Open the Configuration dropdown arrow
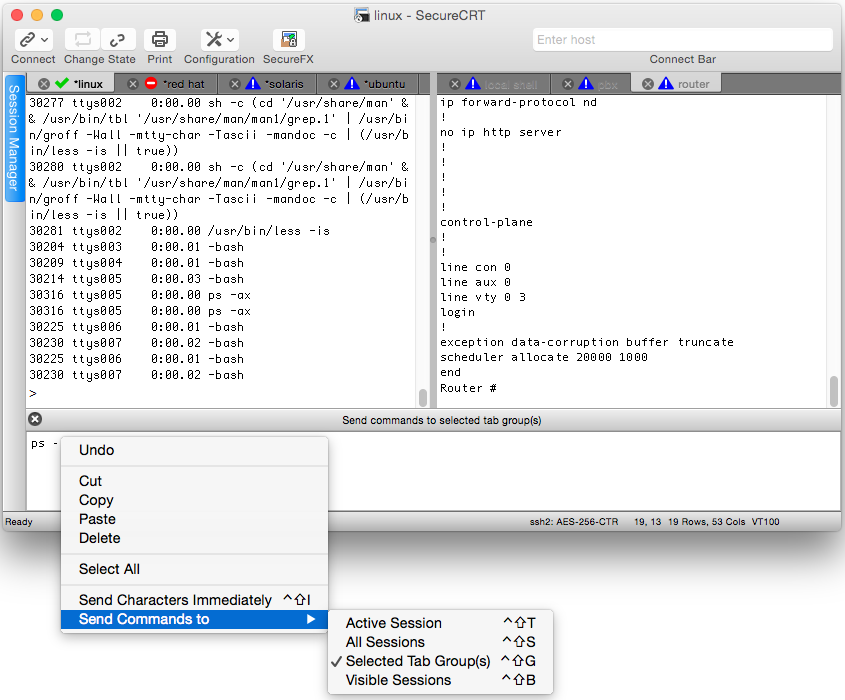This screenshot has height=700, width=845. click(x=232, y=40)
